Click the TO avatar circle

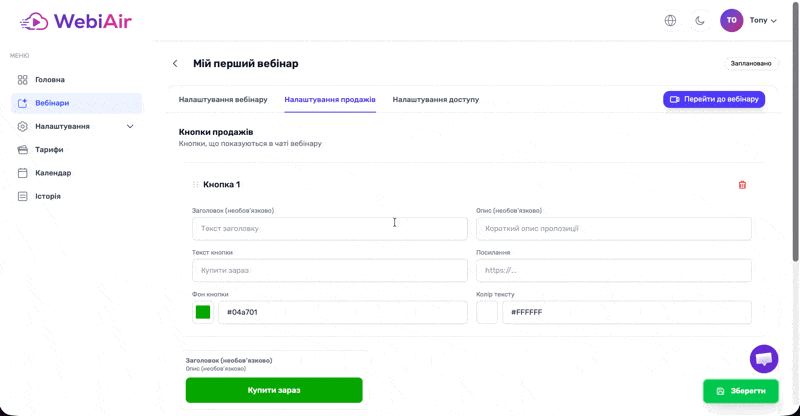pyautogui.click(x=731, y=20)
